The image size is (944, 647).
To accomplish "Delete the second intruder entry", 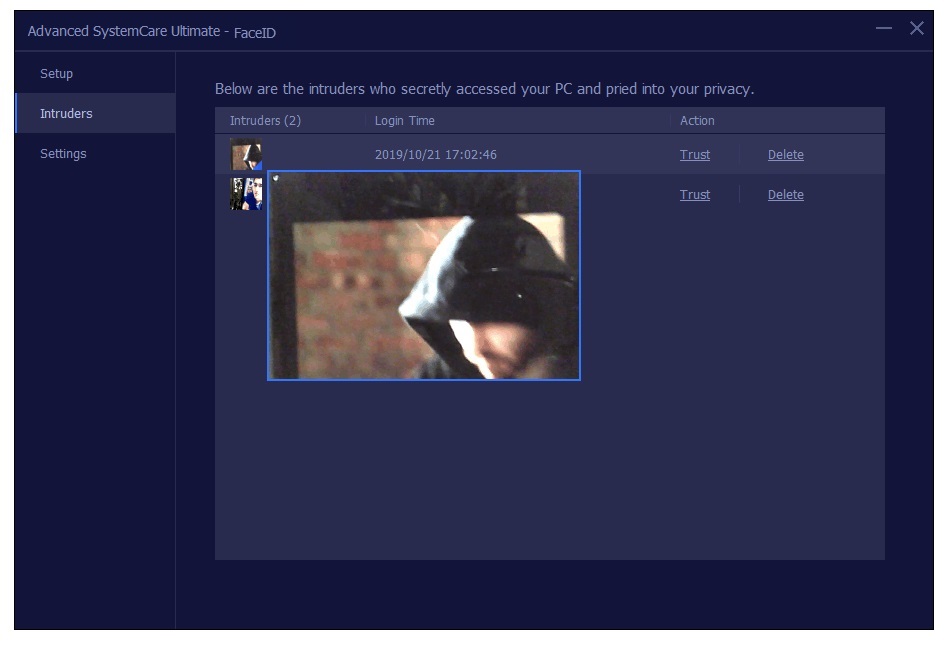I will point(785,195).
